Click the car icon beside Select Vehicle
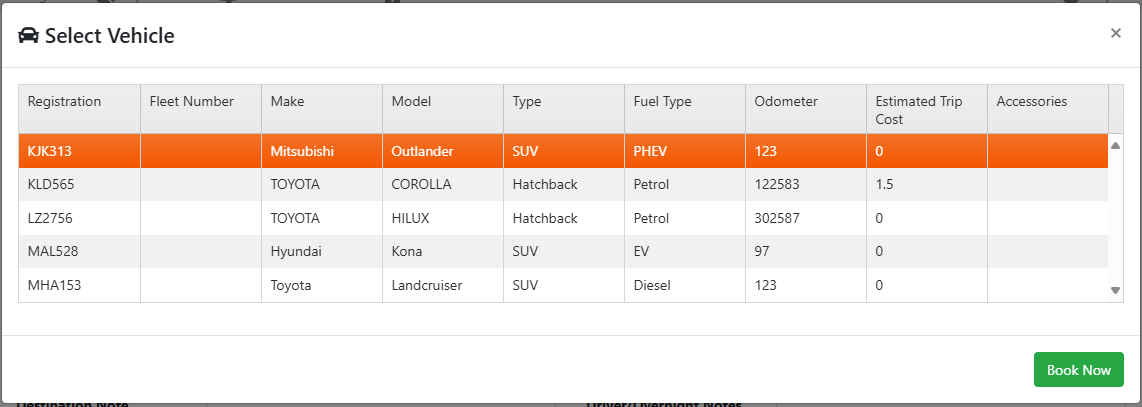 click(28, 35)
